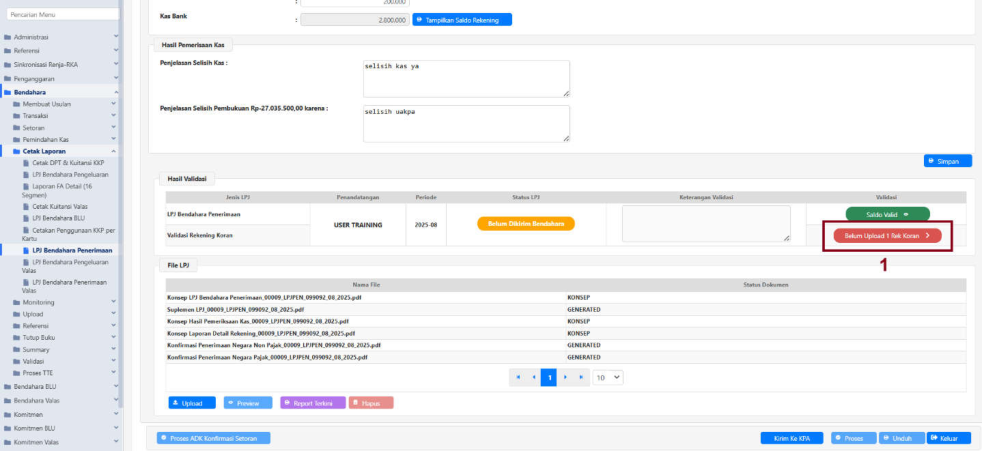The height and width of the screenshot is (451, 982).
Task: Click the Pencarian Menu search field
Action: 61,13
